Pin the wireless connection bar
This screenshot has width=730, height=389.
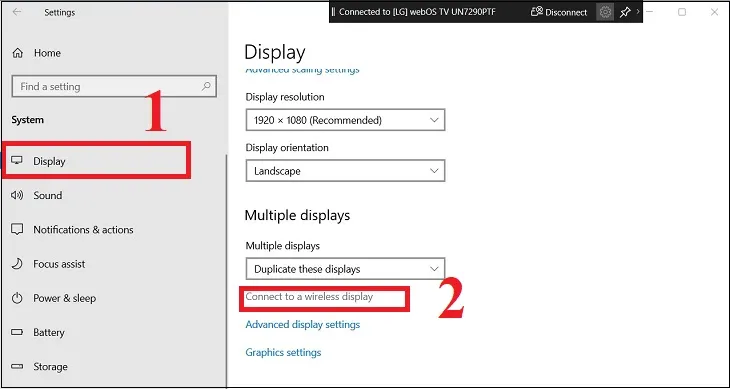(x=625, y=12)
